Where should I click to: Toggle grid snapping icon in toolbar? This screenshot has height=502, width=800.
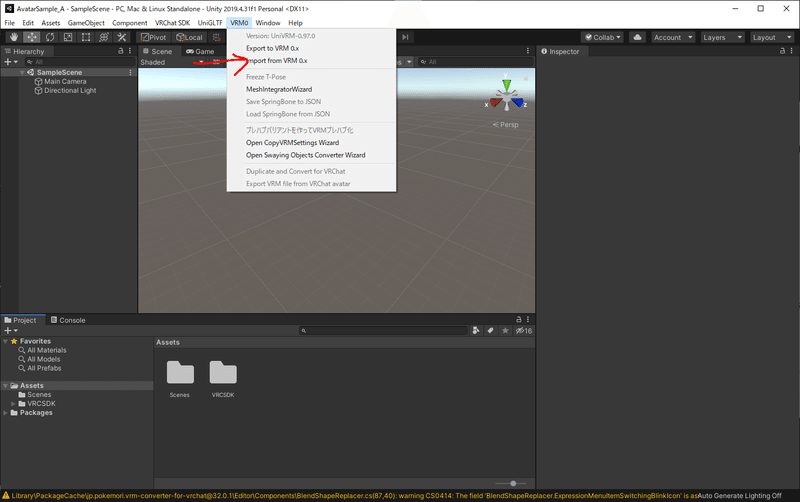217,37
